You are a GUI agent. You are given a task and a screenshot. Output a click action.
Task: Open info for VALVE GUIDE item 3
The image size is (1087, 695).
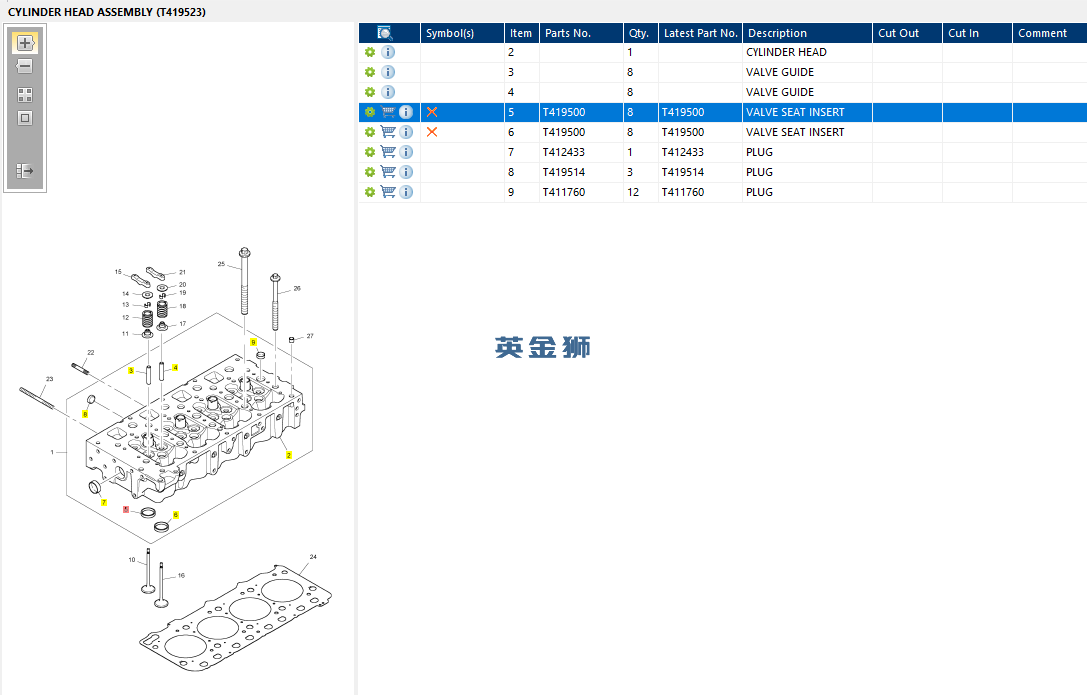click(388, 72)
